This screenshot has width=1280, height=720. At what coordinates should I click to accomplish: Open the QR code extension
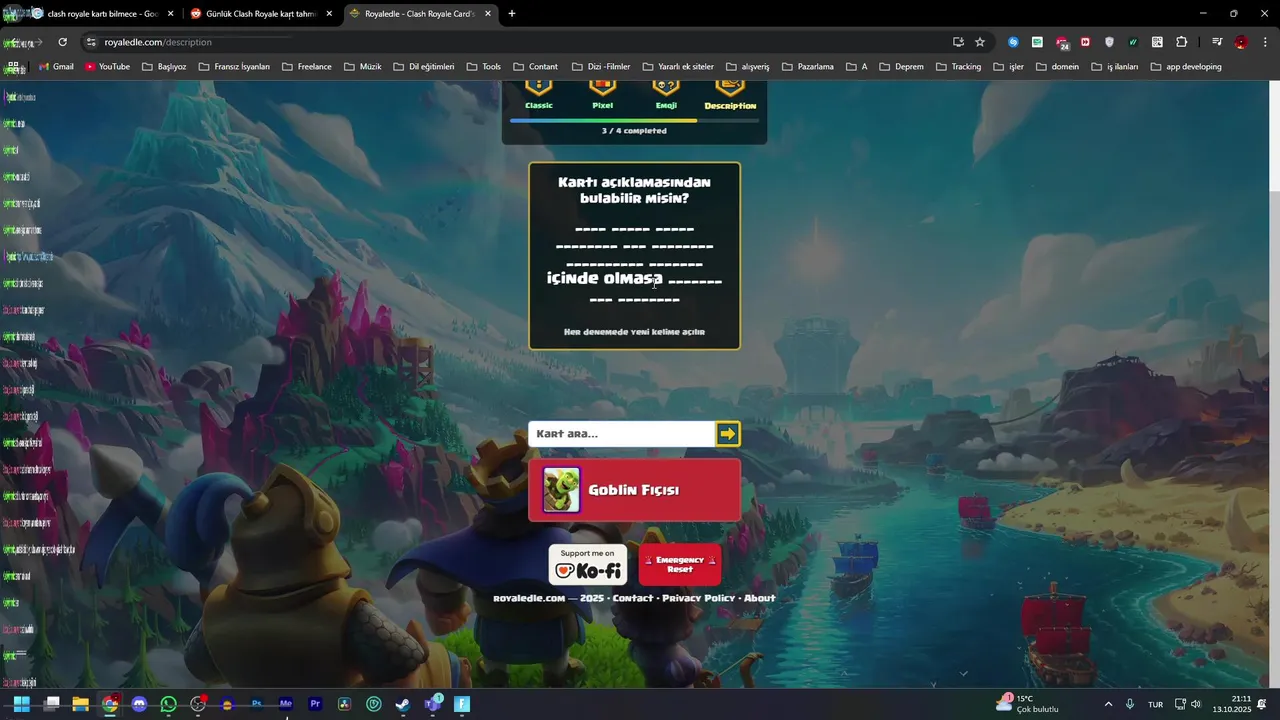pyautogui.click(x=1157, y=42)
